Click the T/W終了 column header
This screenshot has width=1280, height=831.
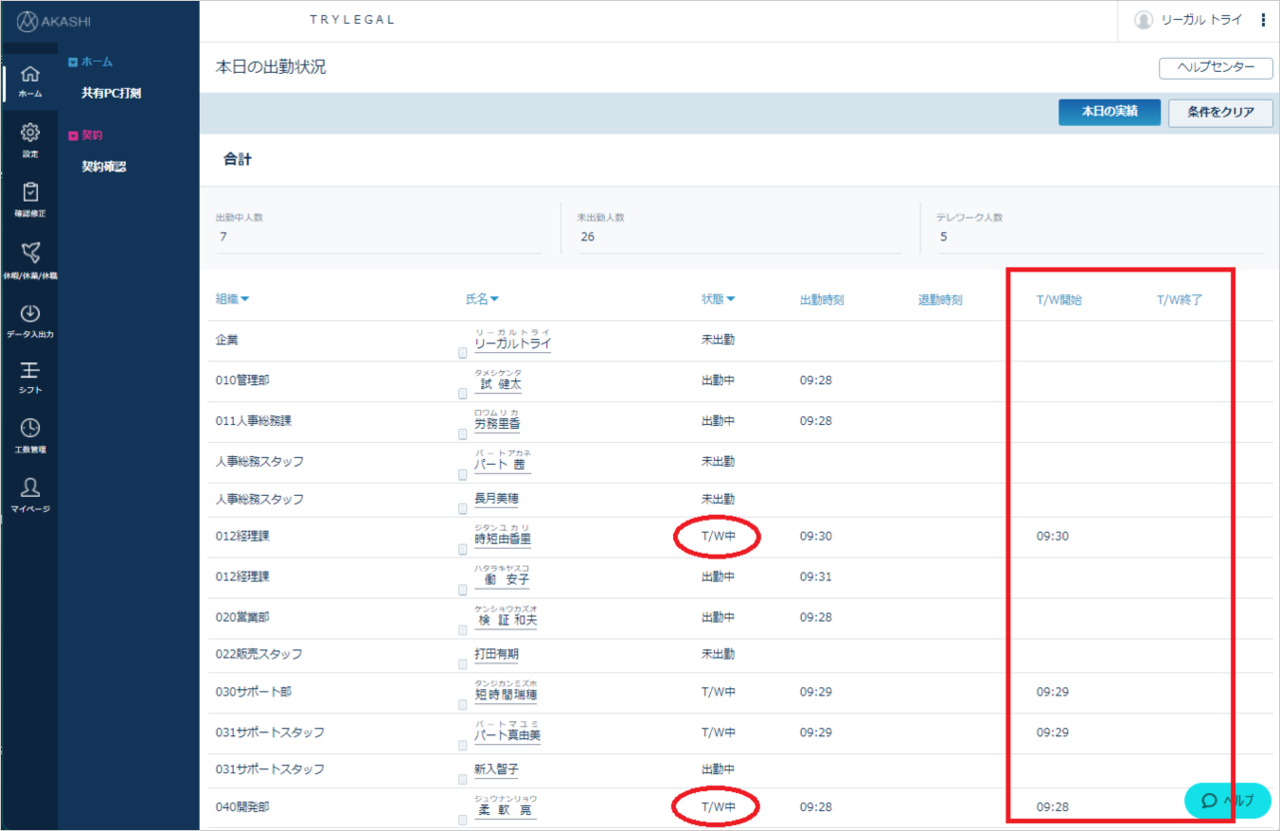point(1180,300)
